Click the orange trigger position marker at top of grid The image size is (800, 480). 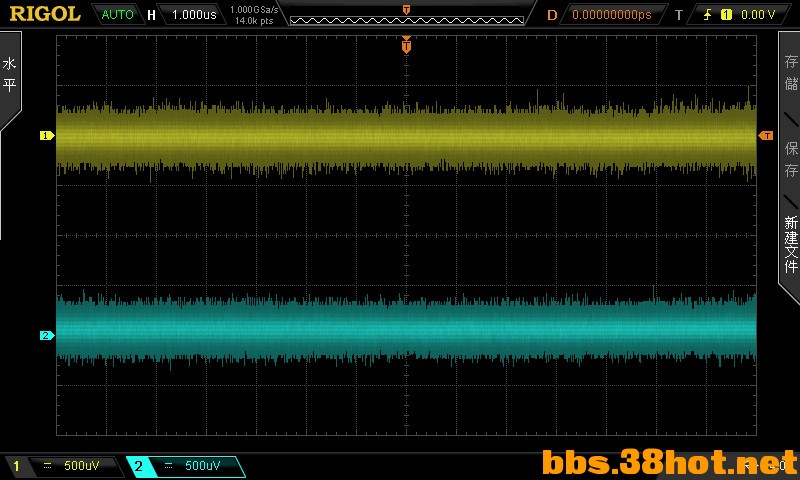[x=406, y=46]
